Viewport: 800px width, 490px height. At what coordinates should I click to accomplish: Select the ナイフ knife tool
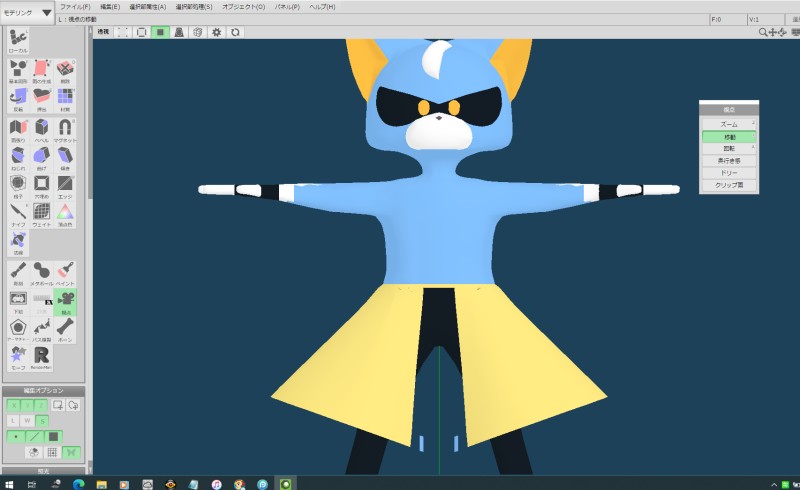[18, 215]
